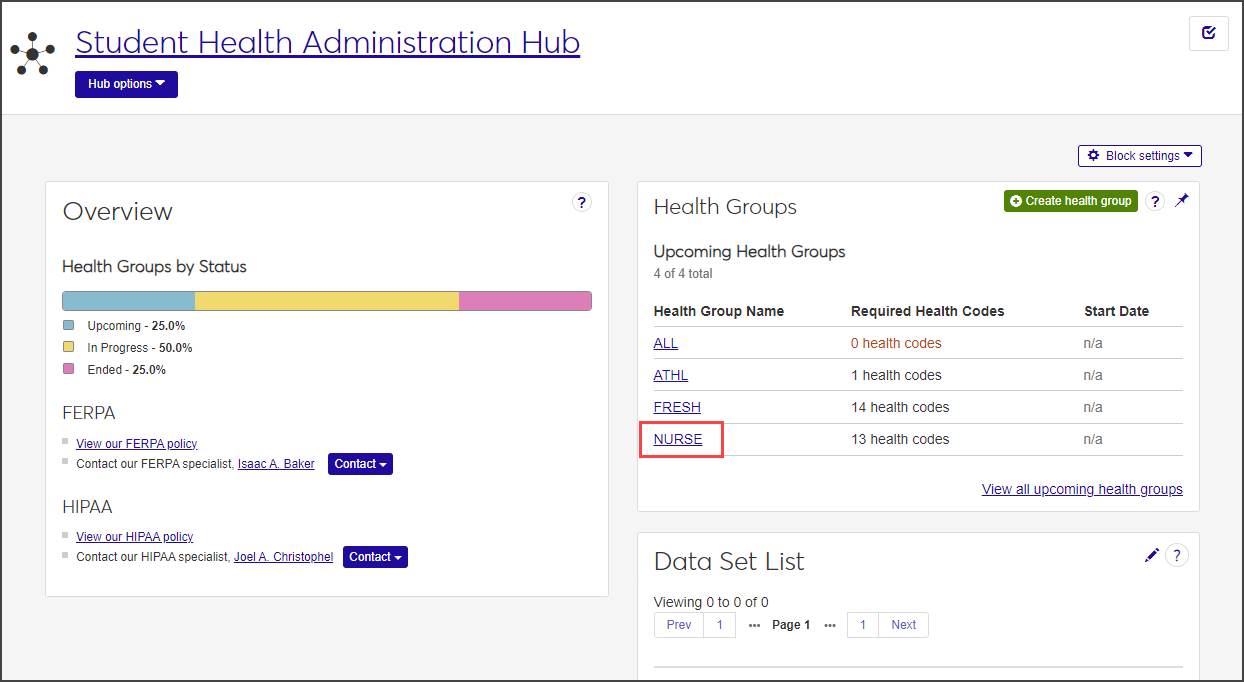Click the hub network icon beside the title
Screen dimensions: 1244x682
[33, 53]
